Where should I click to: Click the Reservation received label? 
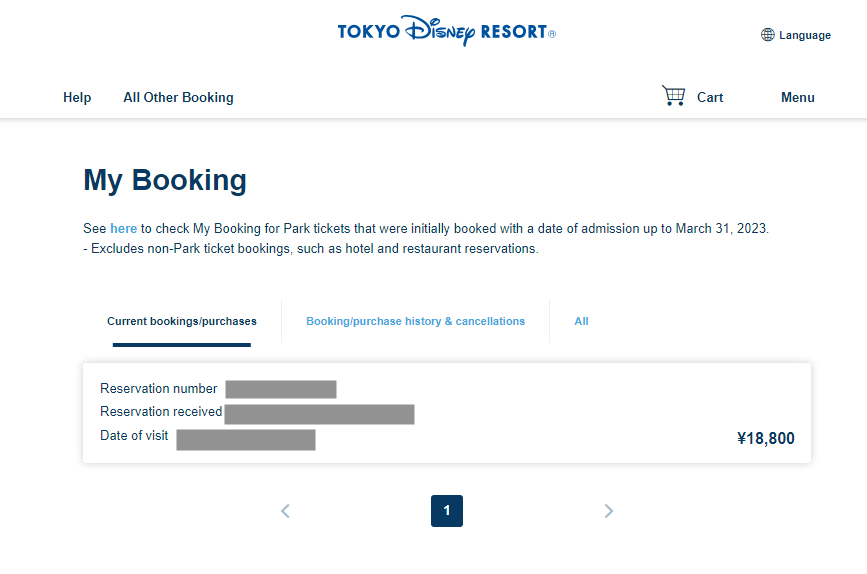[161, 411]
